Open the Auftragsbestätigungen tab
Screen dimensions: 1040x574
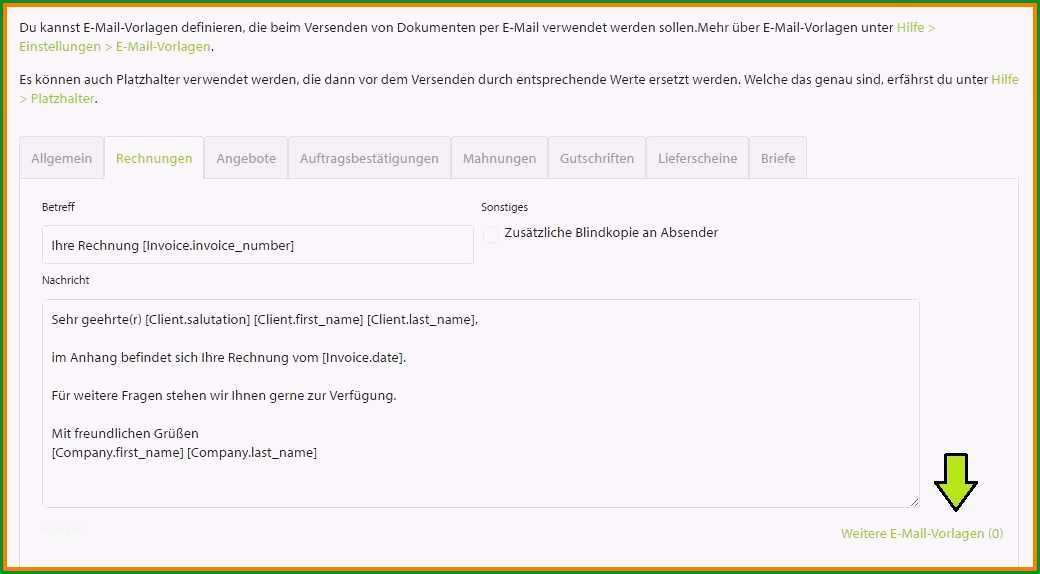369,158
